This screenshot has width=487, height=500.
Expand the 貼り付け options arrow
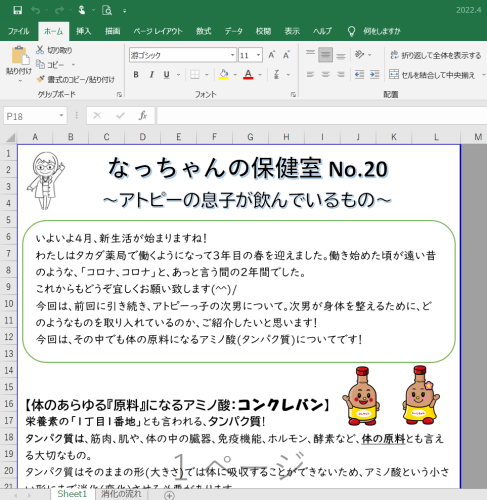(20, 81)
